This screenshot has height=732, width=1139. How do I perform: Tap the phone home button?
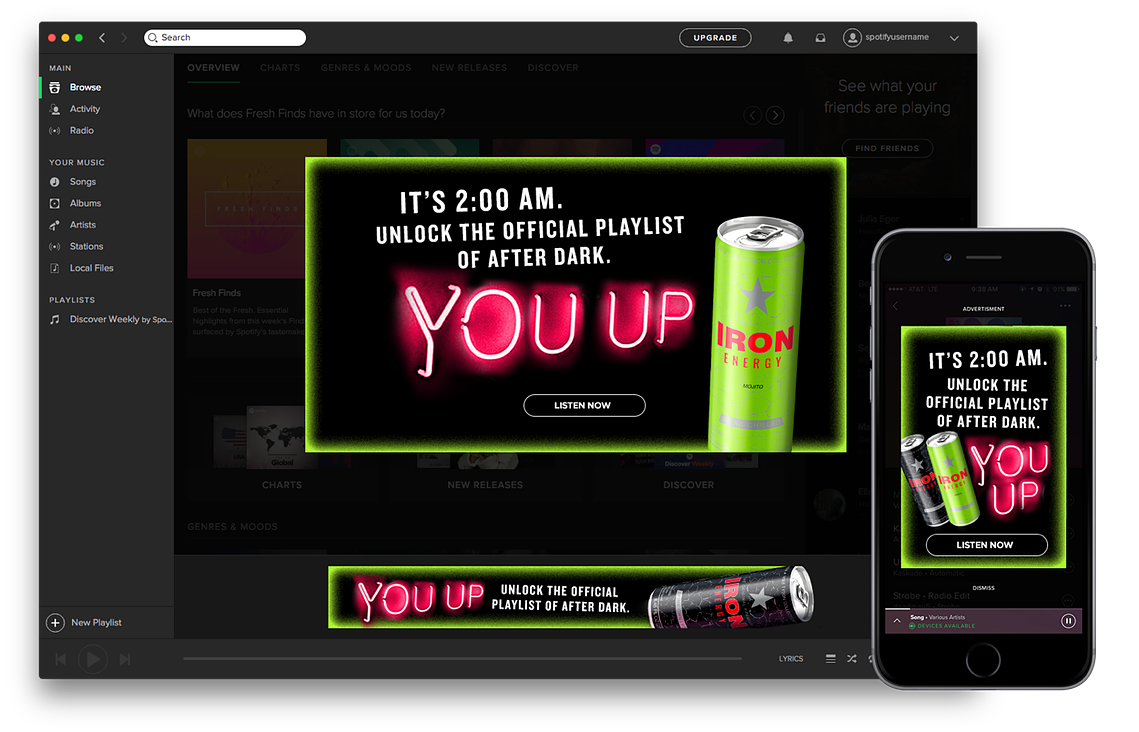pyautogui.click(x=983, y=661)
